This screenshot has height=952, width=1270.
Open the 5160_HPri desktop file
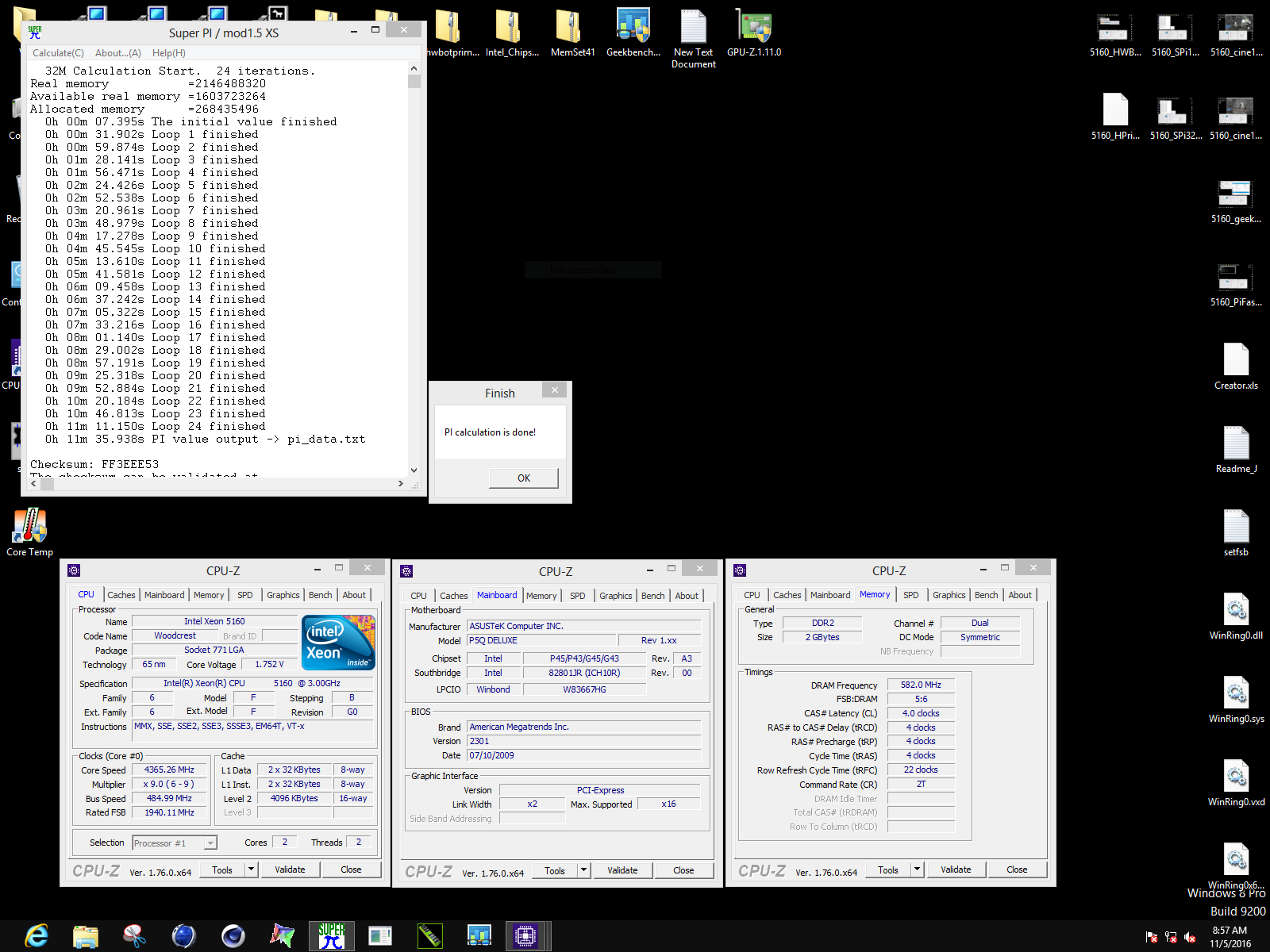1115,117
